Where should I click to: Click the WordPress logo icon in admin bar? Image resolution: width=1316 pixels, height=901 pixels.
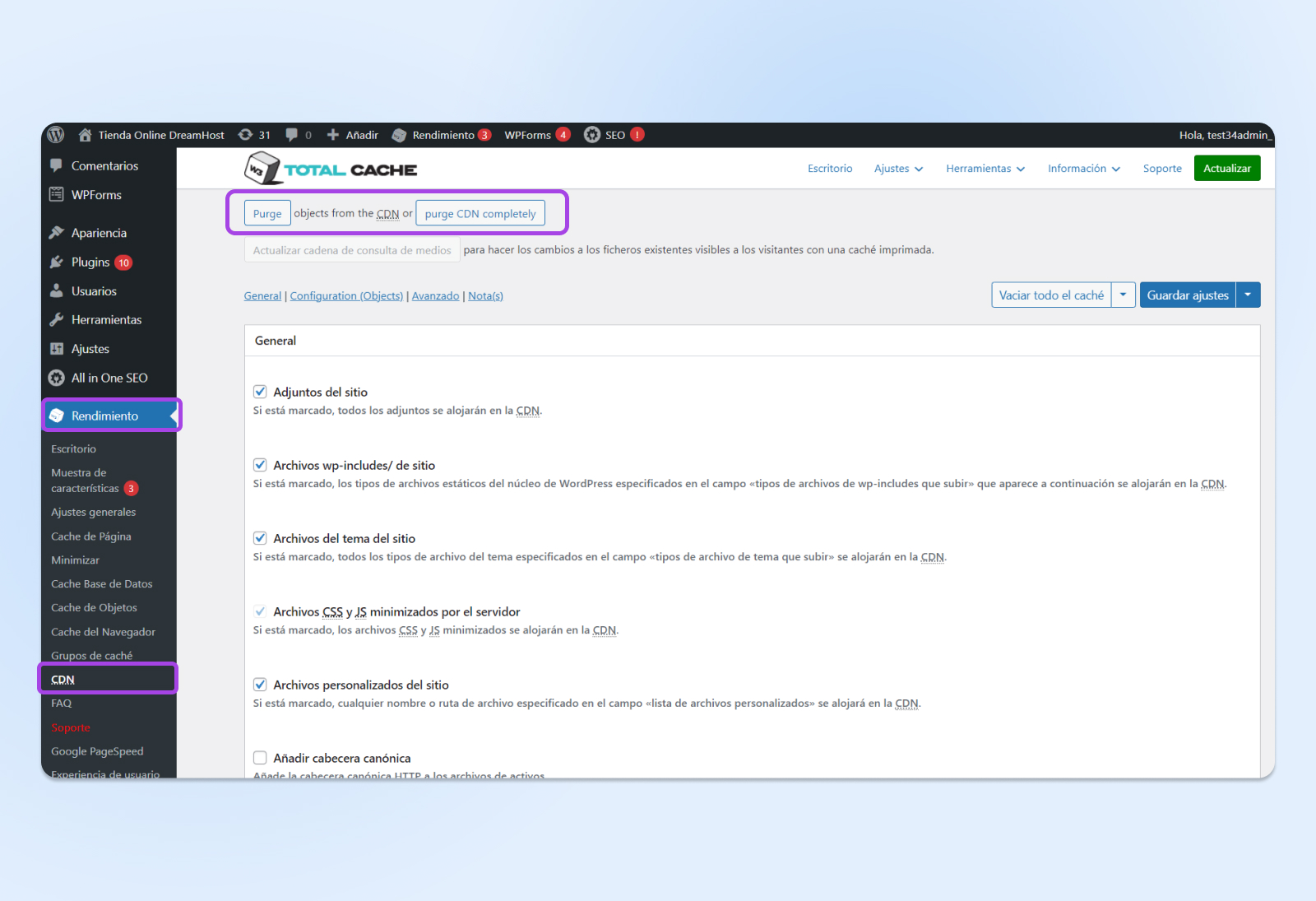(x=56, y=135)
